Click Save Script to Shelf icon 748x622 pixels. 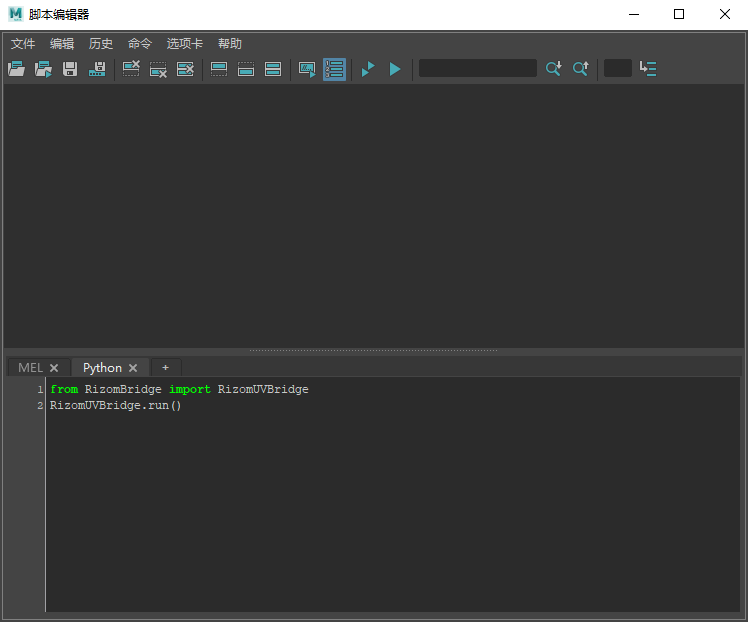coord(97,69)
